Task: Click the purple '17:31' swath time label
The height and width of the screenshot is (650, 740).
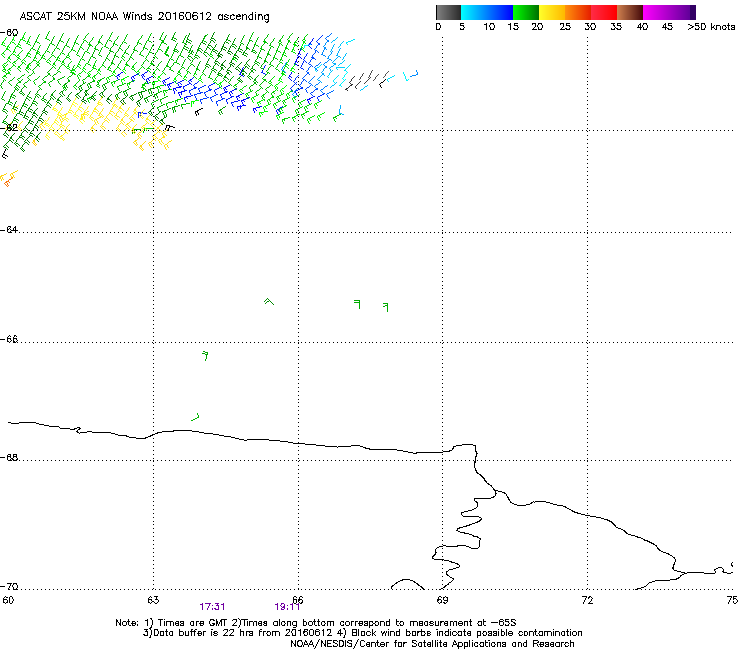Action: pyautogui.click(x=212, y=607)
